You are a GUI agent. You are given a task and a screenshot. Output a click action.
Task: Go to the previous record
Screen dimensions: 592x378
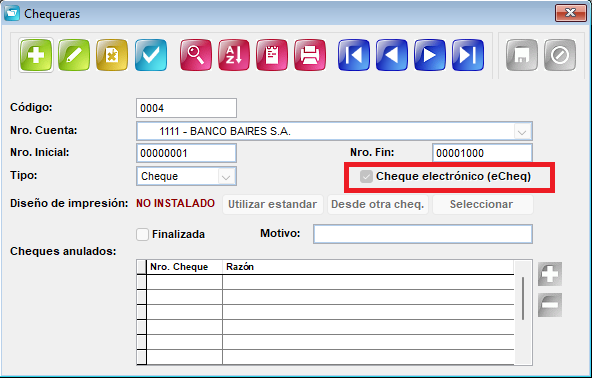pyautogui.click(x=392, y=55)
